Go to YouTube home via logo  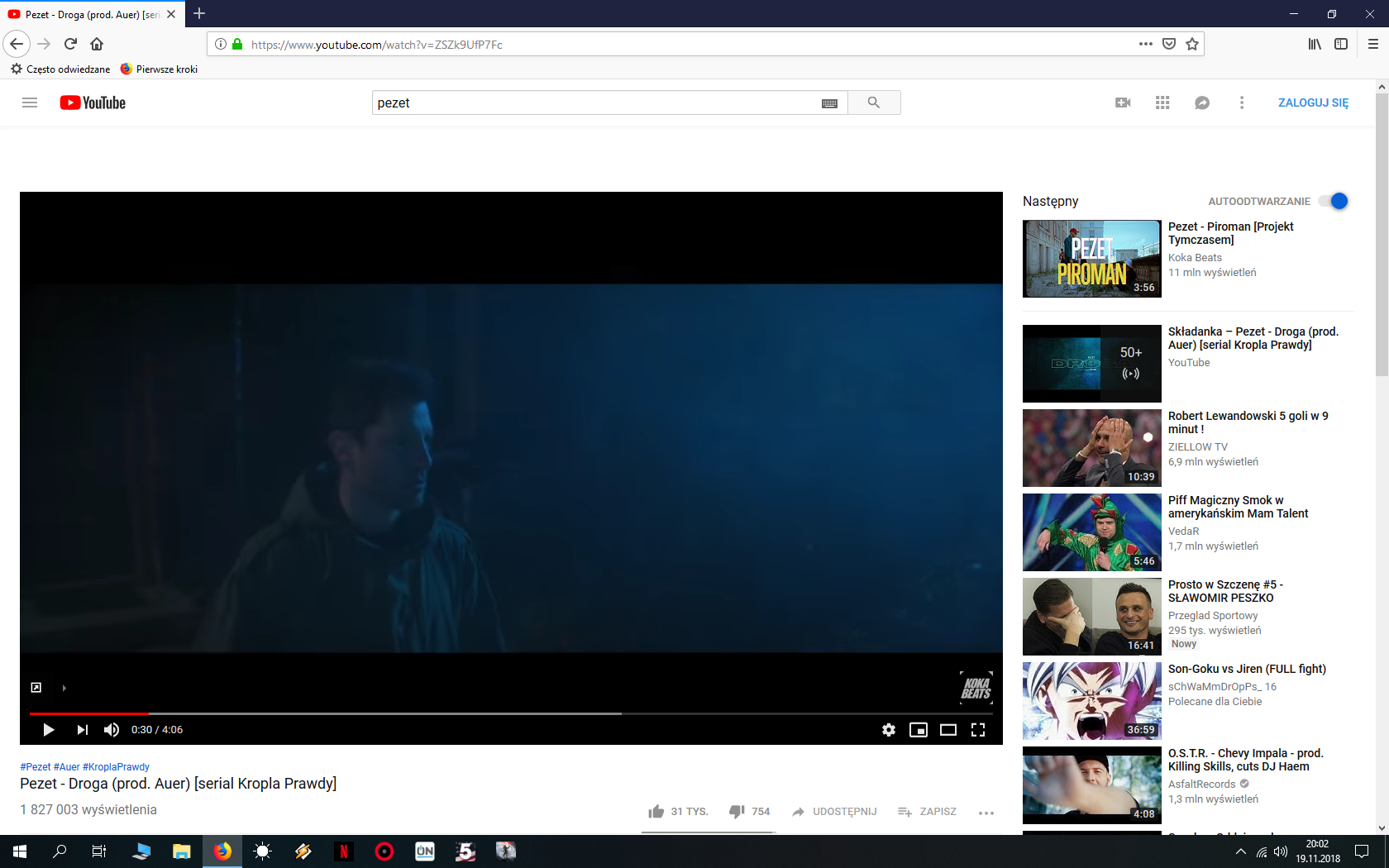93,103
